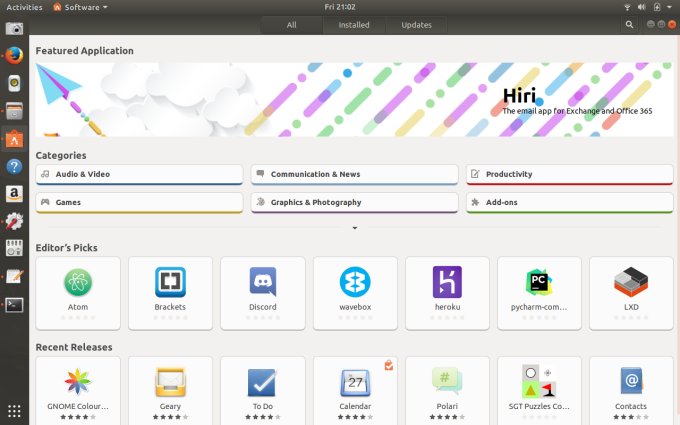Open system settings wrench icon in dock

click(14, 221)
